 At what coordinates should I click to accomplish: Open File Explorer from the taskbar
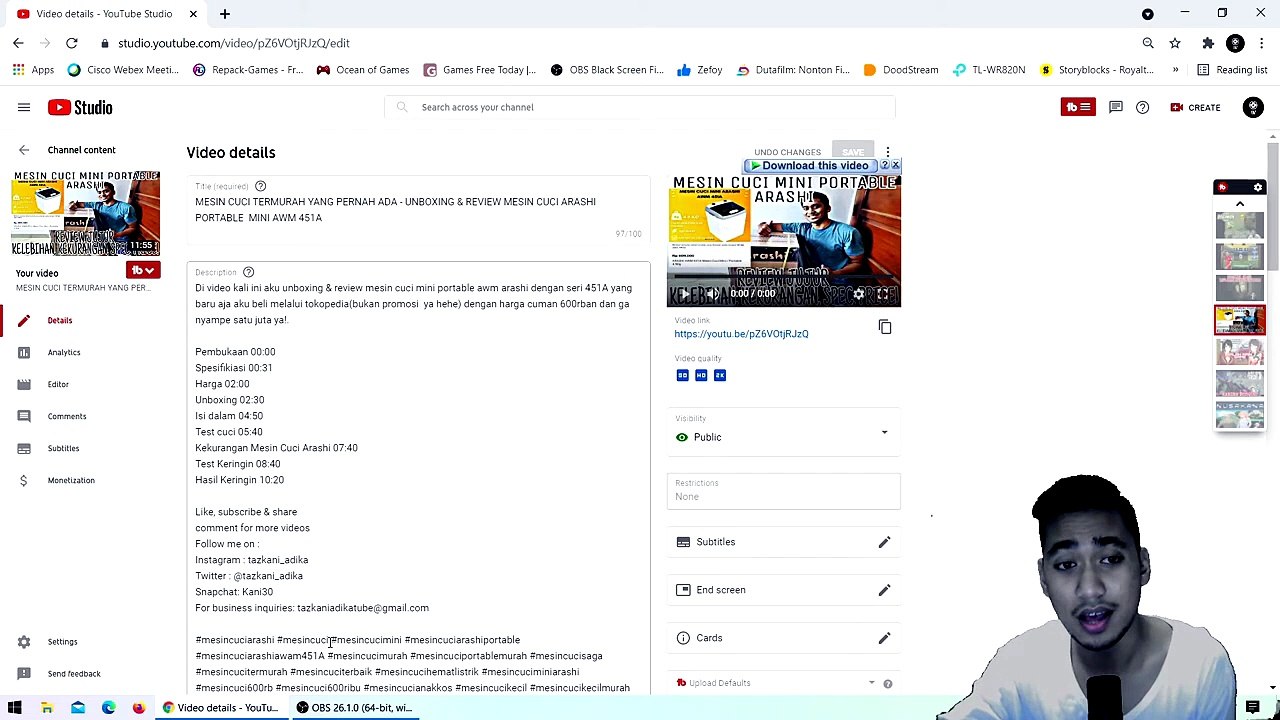click(46, 708)
